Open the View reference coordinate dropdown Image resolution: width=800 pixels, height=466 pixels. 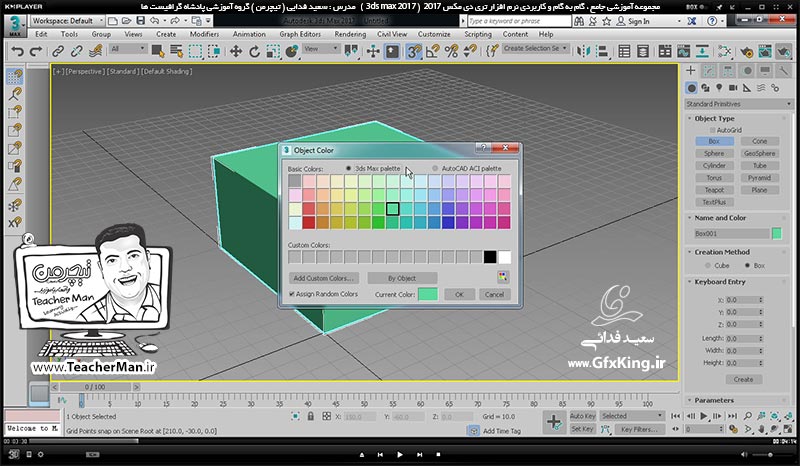[321, 48]
